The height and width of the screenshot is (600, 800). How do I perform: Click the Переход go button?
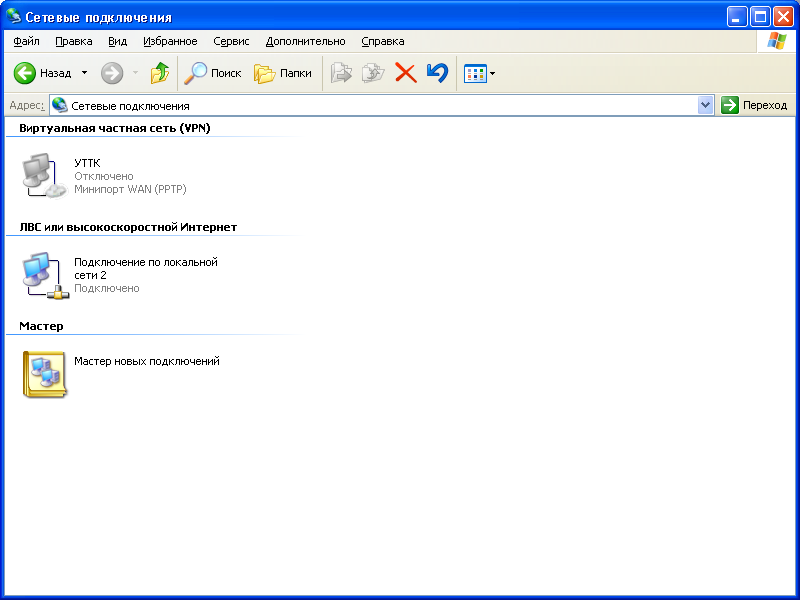click(755, 106)
